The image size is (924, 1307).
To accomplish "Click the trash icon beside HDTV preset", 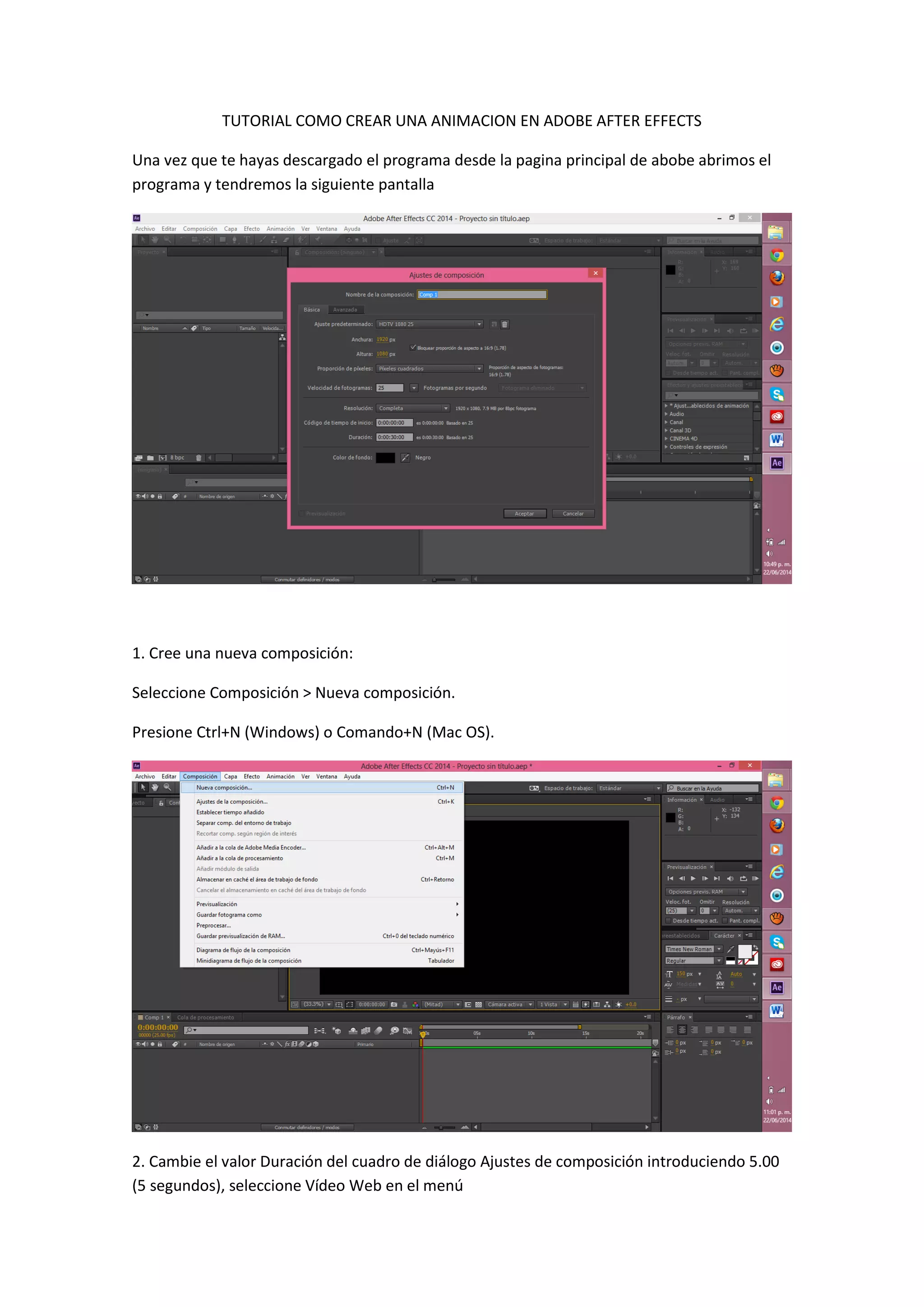I will point(505,324).
